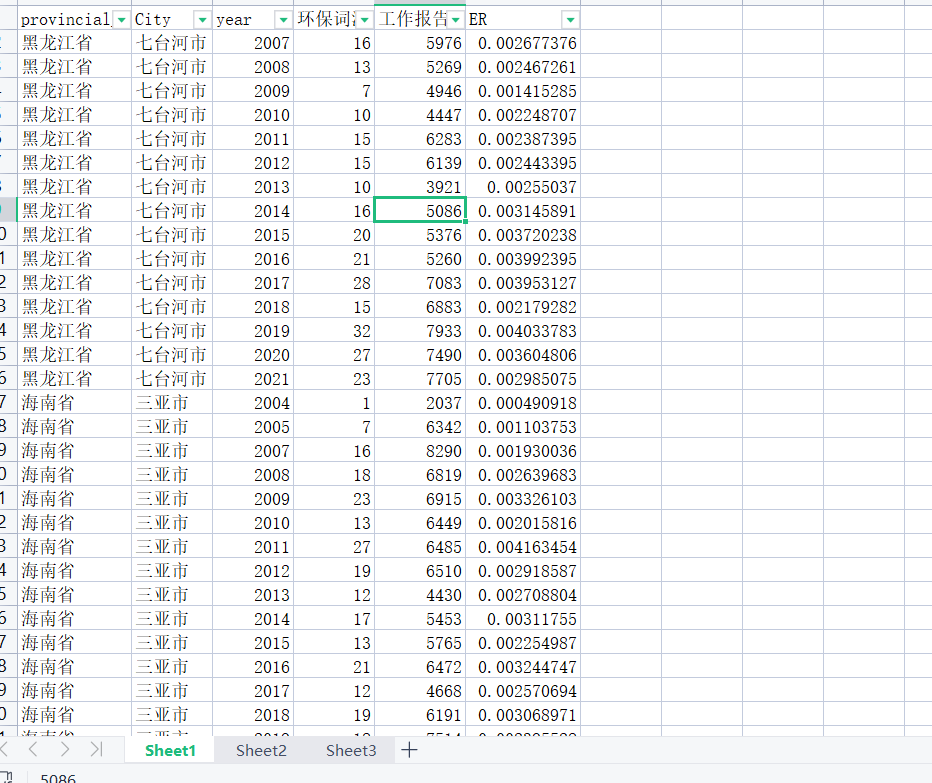Screen dimensions: 932x783
Task: Switch to the Sheet3 tab
Action: tap(351, 750)
